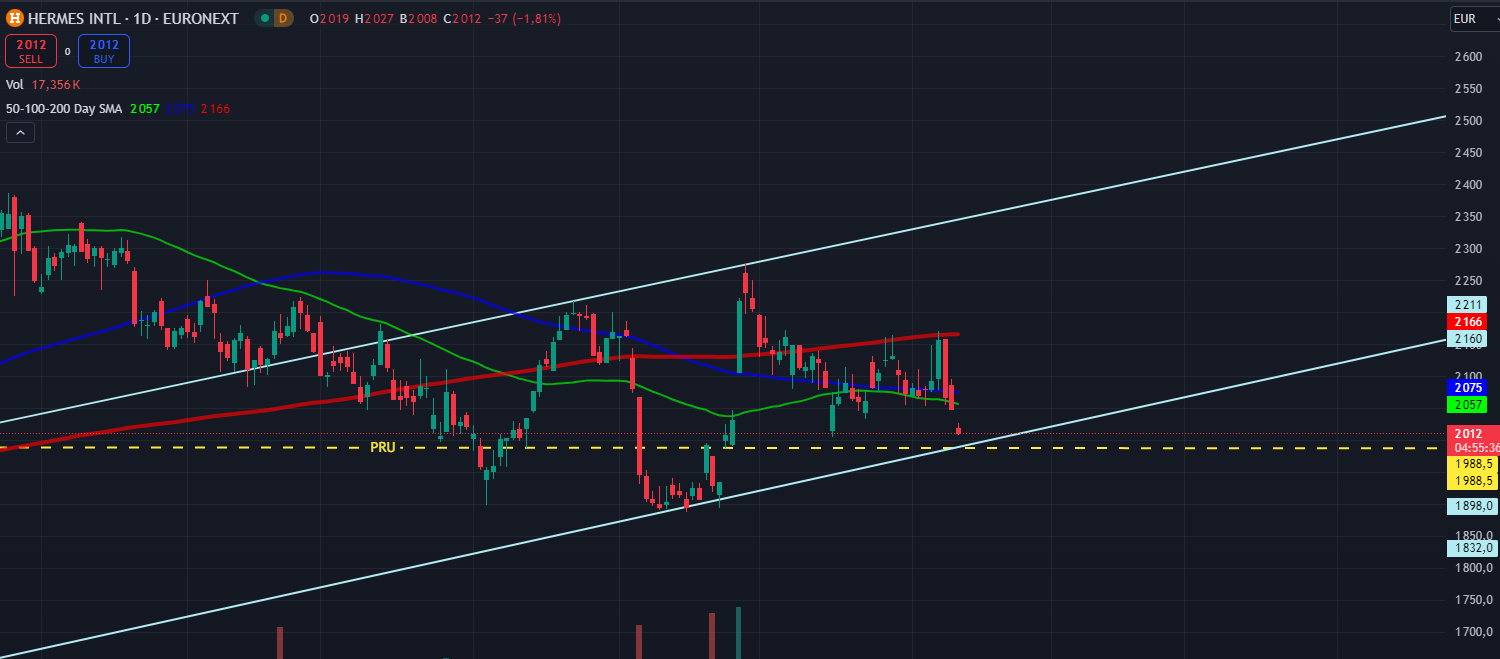Select the Vol volume indicator label
The height and width of the screenshot is (659, 1500).
click(x=15, y=85)
